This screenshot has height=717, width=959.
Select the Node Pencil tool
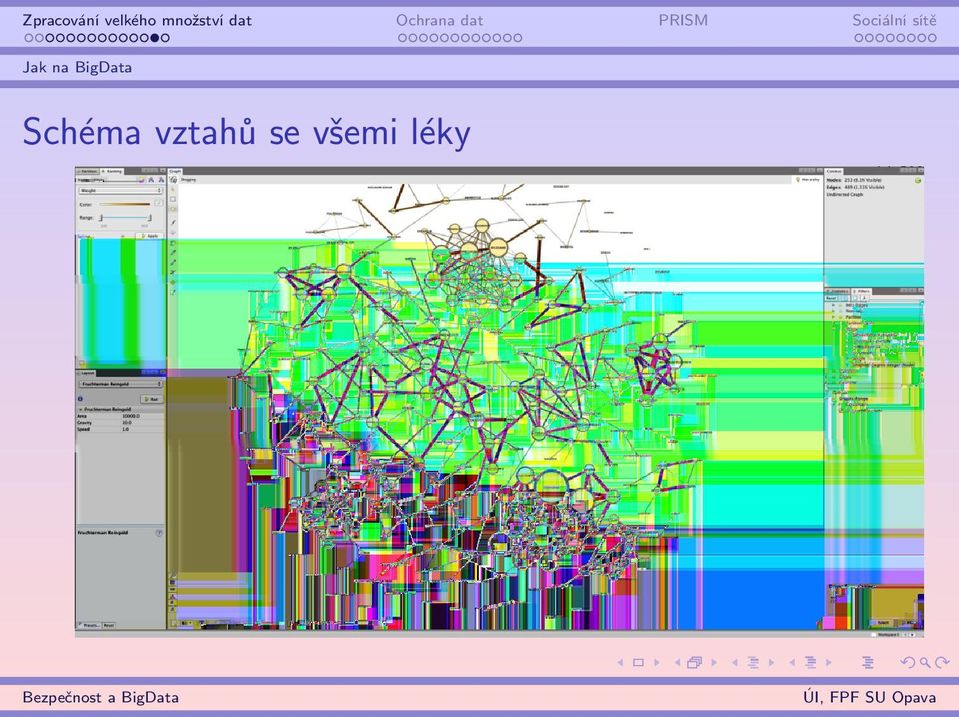173,252
